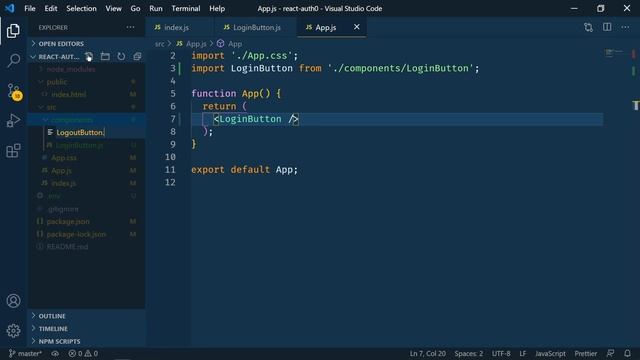
Task: Open the Manage gear icon
Action: [13, 331]
